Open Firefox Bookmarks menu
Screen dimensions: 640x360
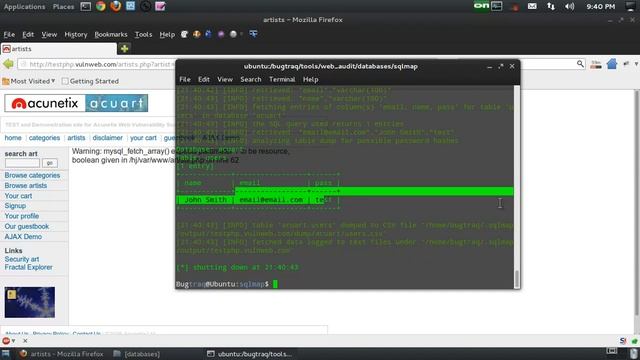click(x=111, y=35)
